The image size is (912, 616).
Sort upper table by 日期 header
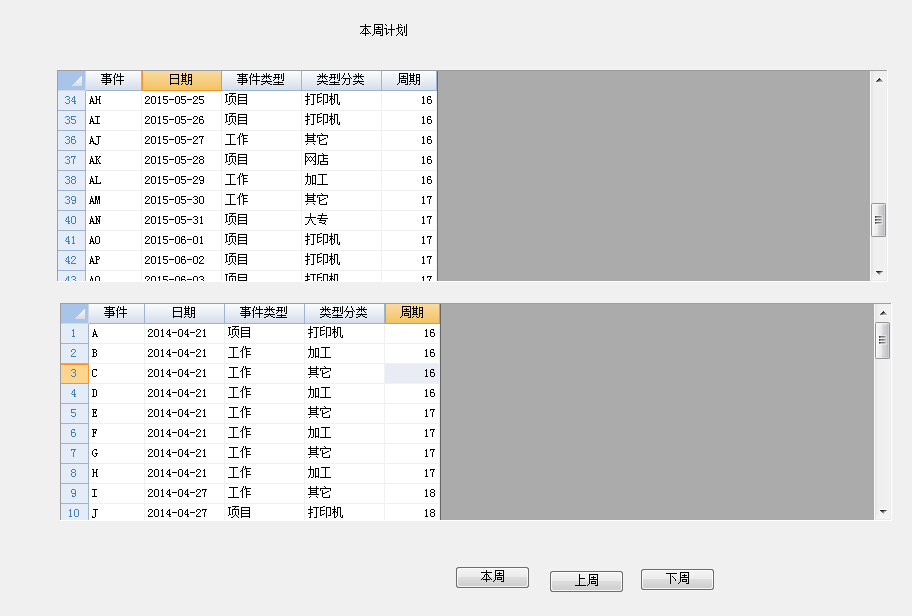[181, 80]
